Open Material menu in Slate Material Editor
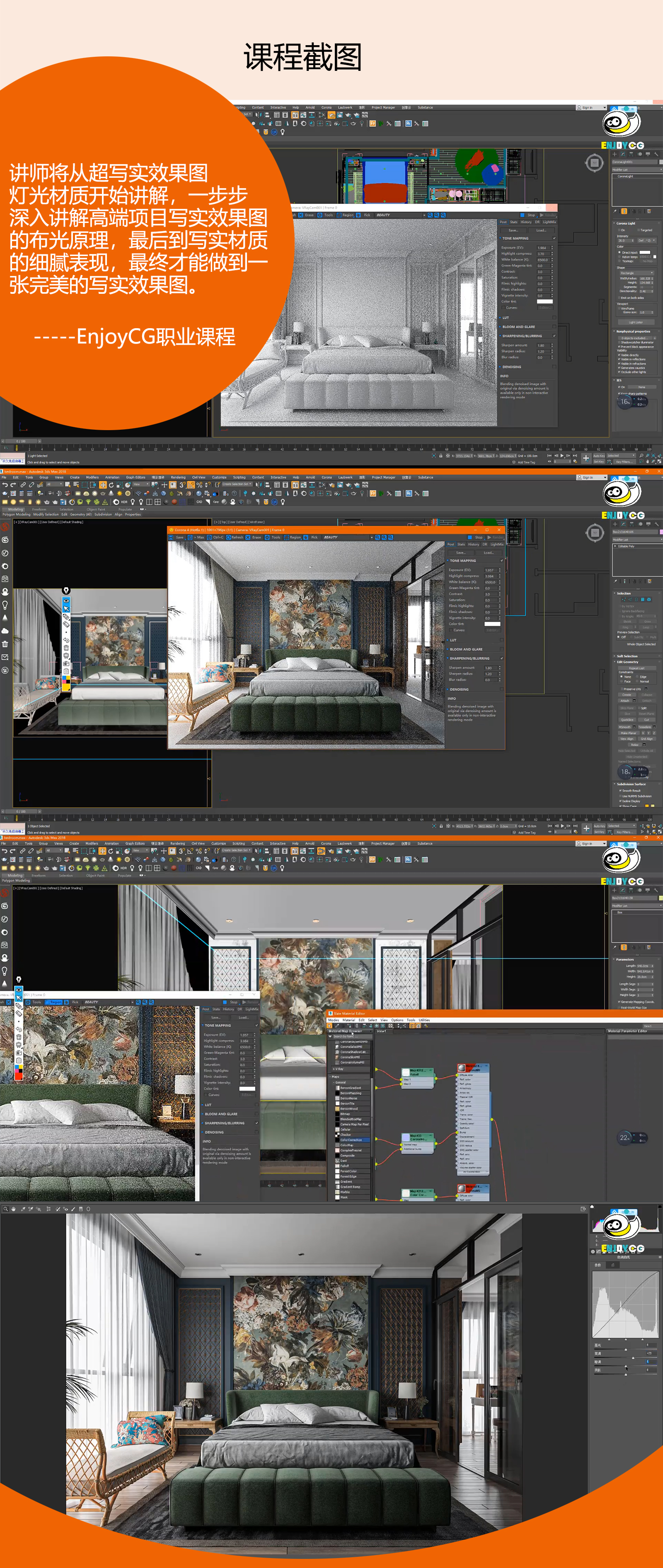Viewport: 663px width, 1568px height. pyautogui.click(x=349, y=1020)
